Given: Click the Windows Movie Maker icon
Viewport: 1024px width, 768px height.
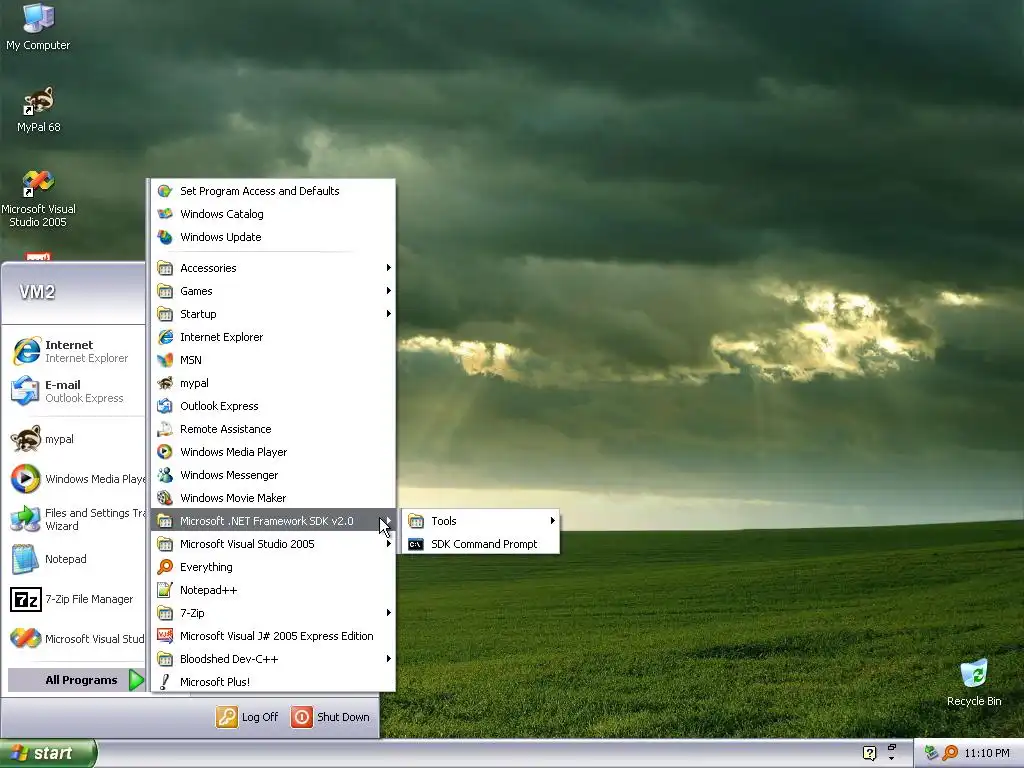Looking at the screenshot, I should (x=165, y=498).
